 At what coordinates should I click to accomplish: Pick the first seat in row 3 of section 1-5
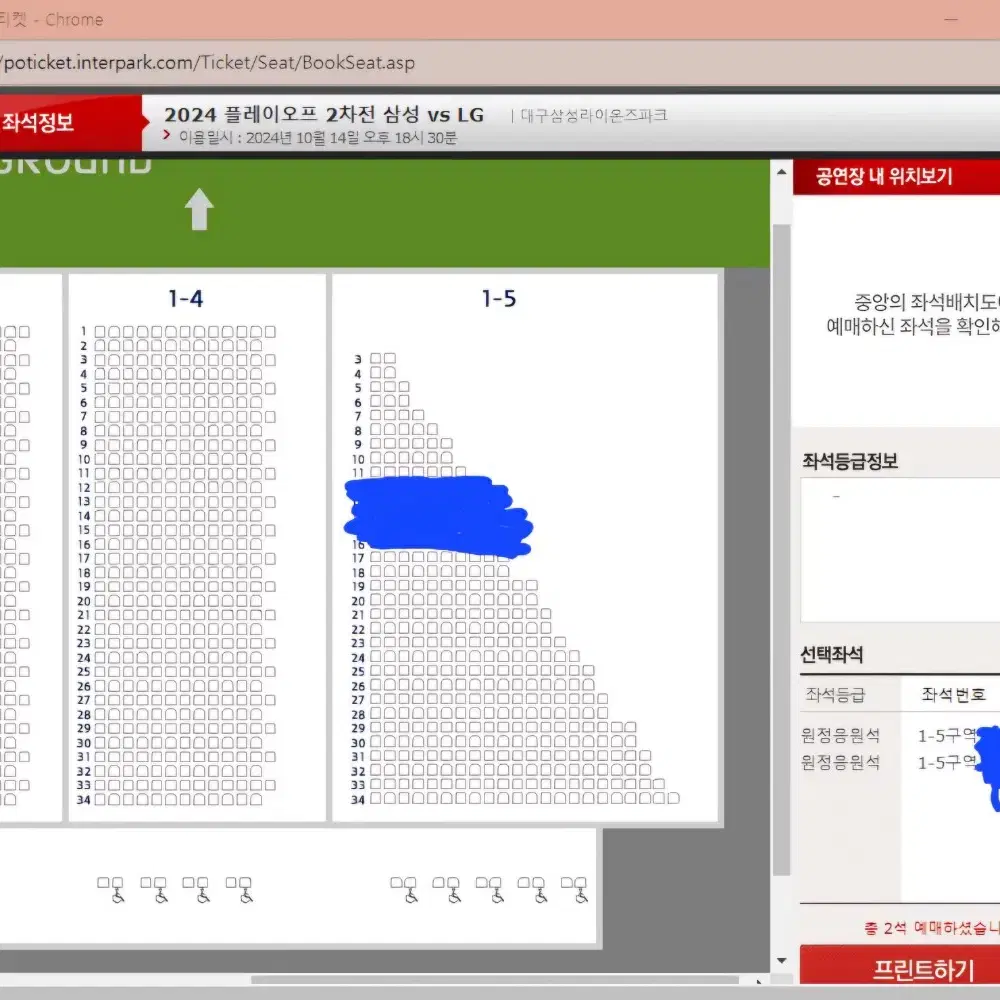point(376,358)
